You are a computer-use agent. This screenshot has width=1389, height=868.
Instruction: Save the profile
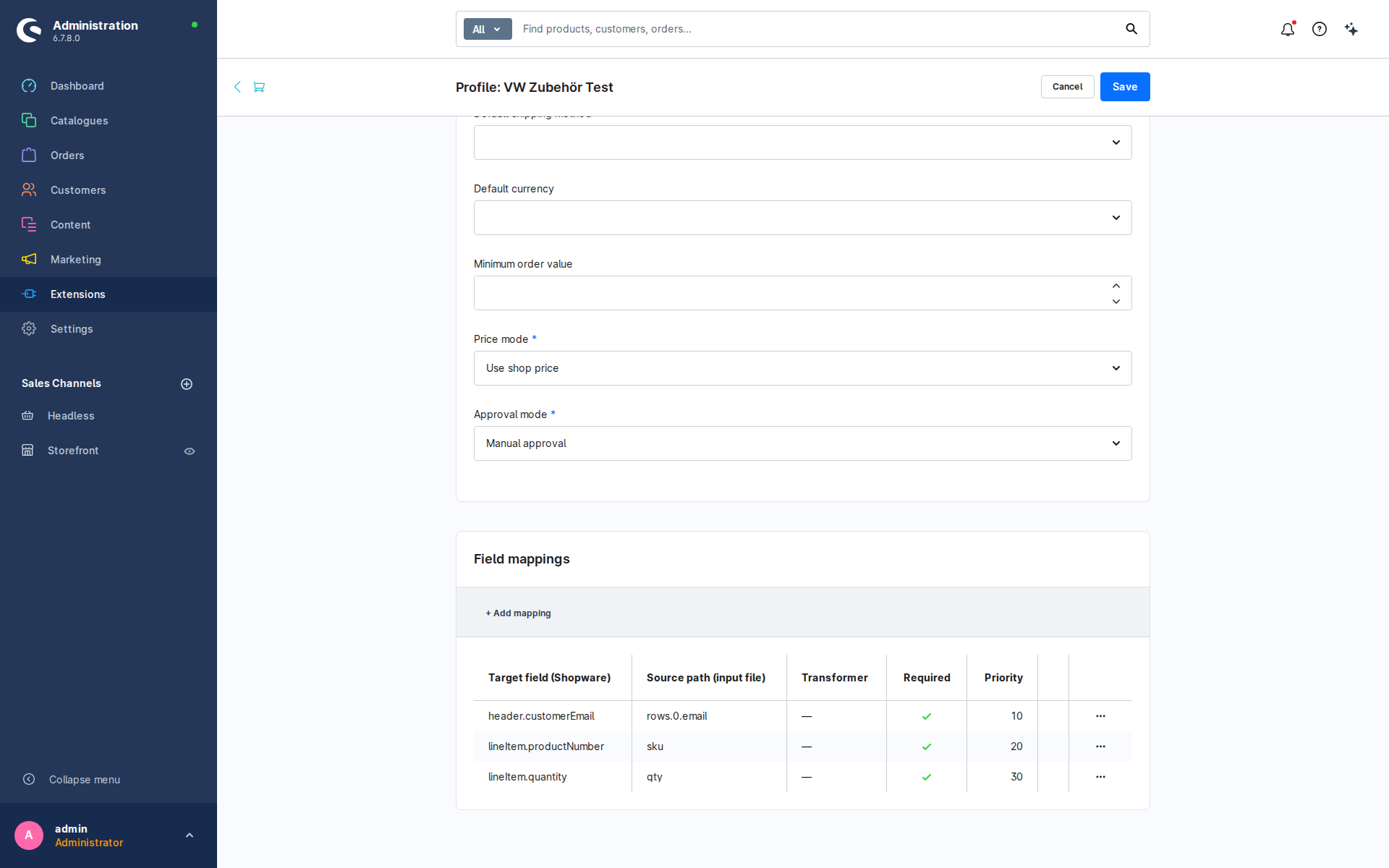(x=1125, y=87)
